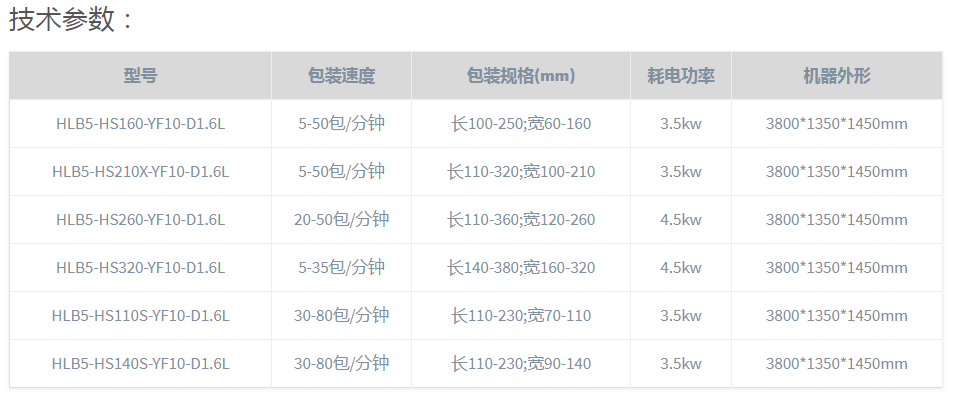The image size is (958, 406).
Task: Click the 机器外形 column header
Action: (837, 76)
